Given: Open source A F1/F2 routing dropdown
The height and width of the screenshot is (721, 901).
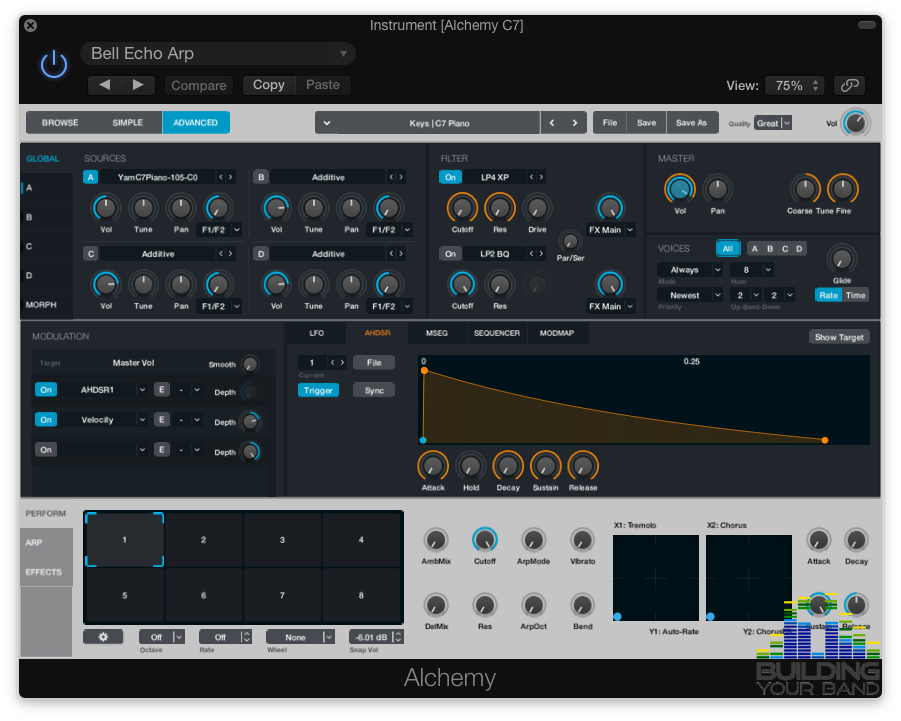Looking at the screenshot, I should [x=219, y=229].
